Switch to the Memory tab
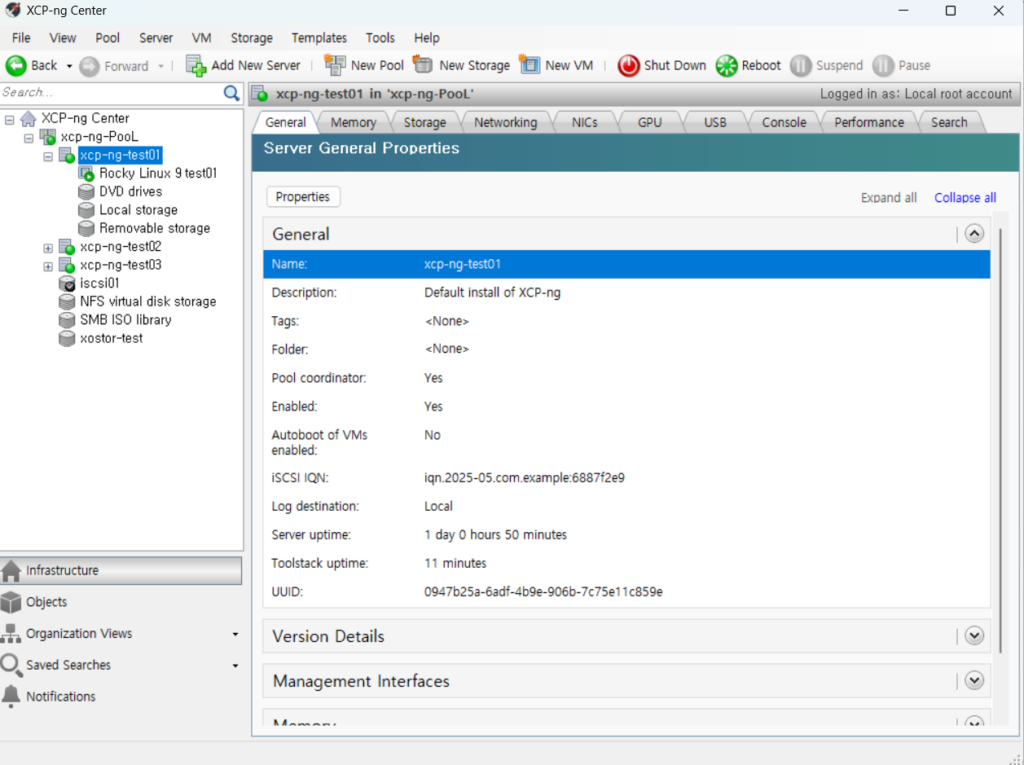Screen dimensions: 1024x765 (353, 122)
